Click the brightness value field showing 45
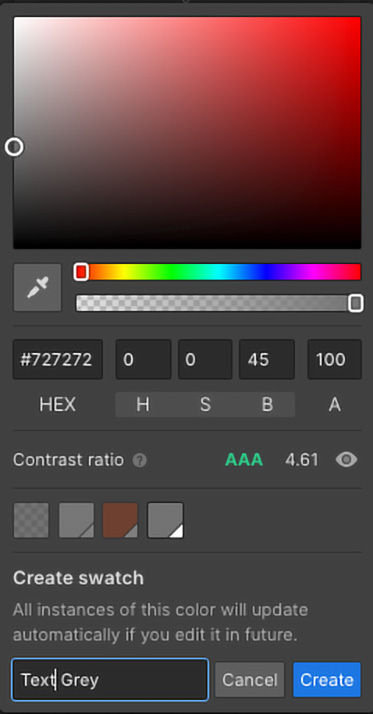 click(x=267, y=359)
